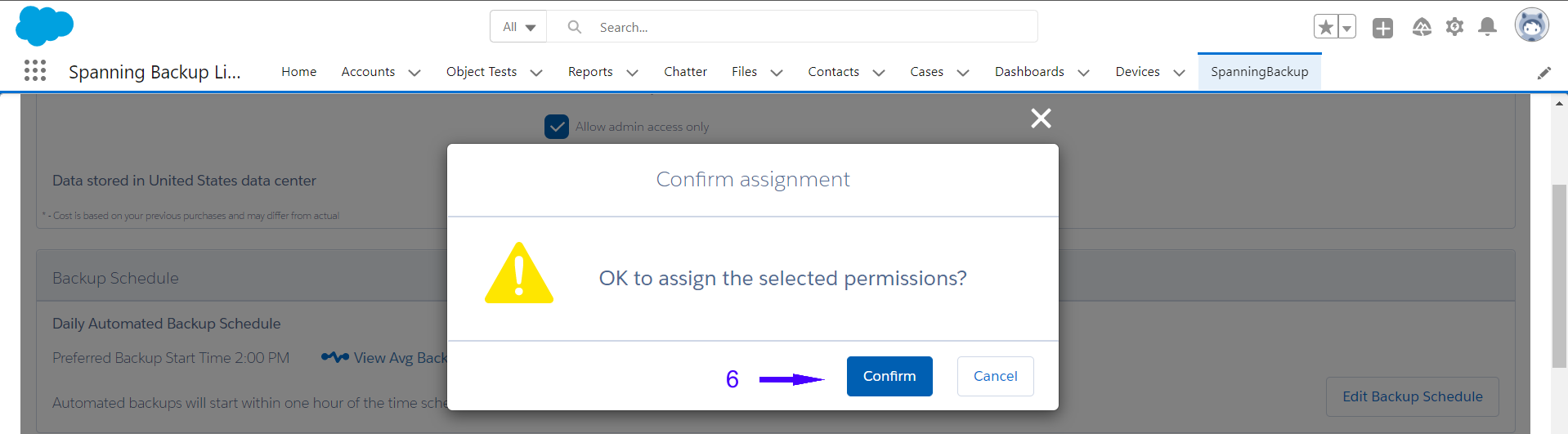Open the Setup gear icon
The image size is (1568, 434).
pyautogui.click(x=1454, y=27)
